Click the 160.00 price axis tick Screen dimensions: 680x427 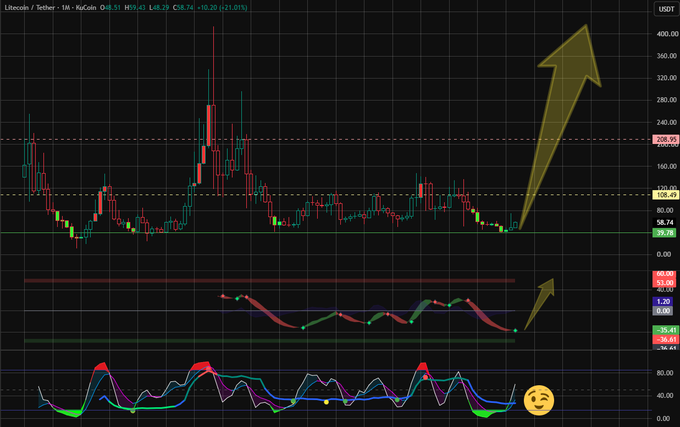(667, 166)
